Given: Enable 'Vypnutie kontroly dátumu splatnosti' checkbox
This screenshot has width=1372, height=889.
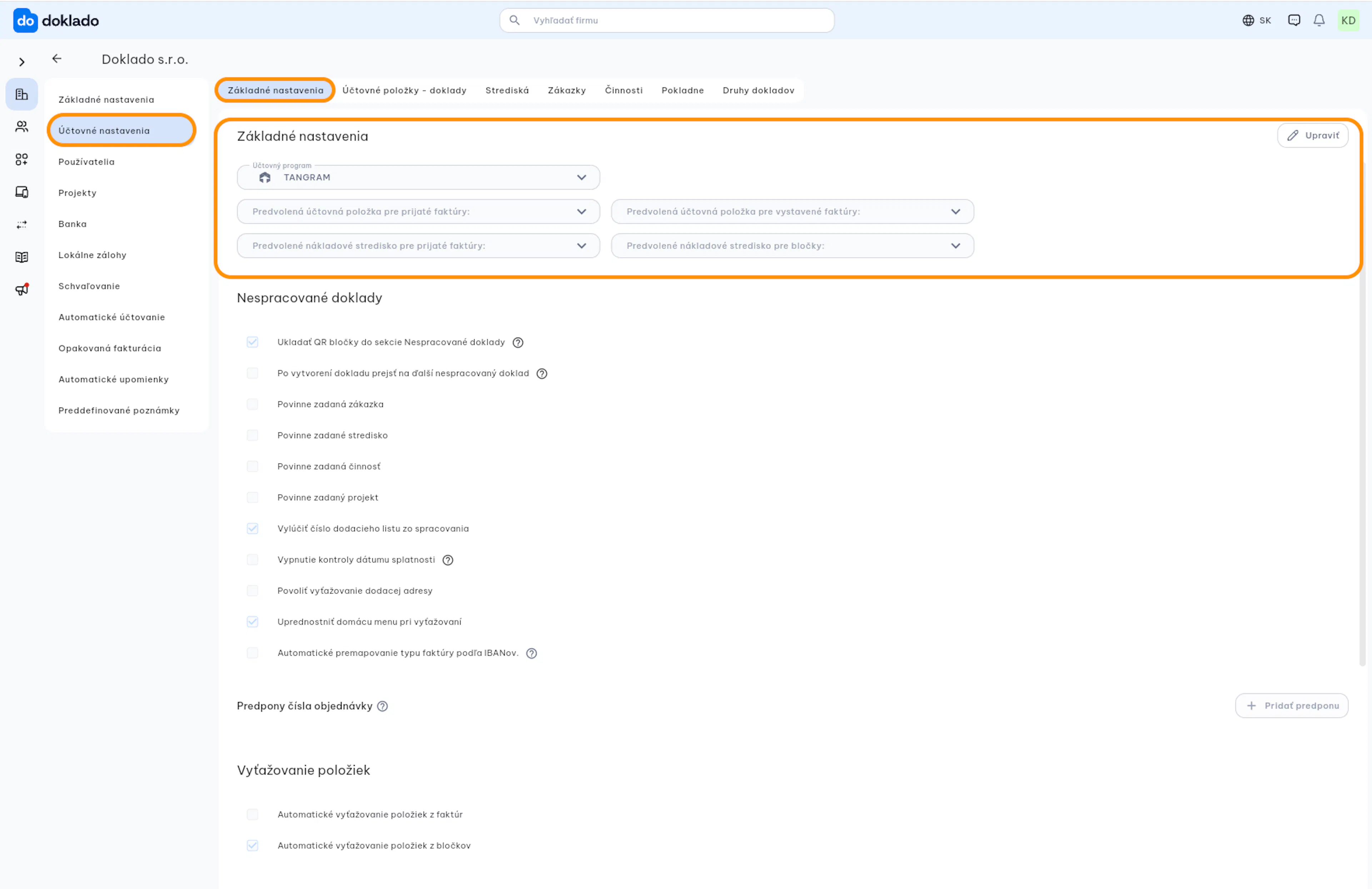Looking at the screenshot, I should click(252, 560).
